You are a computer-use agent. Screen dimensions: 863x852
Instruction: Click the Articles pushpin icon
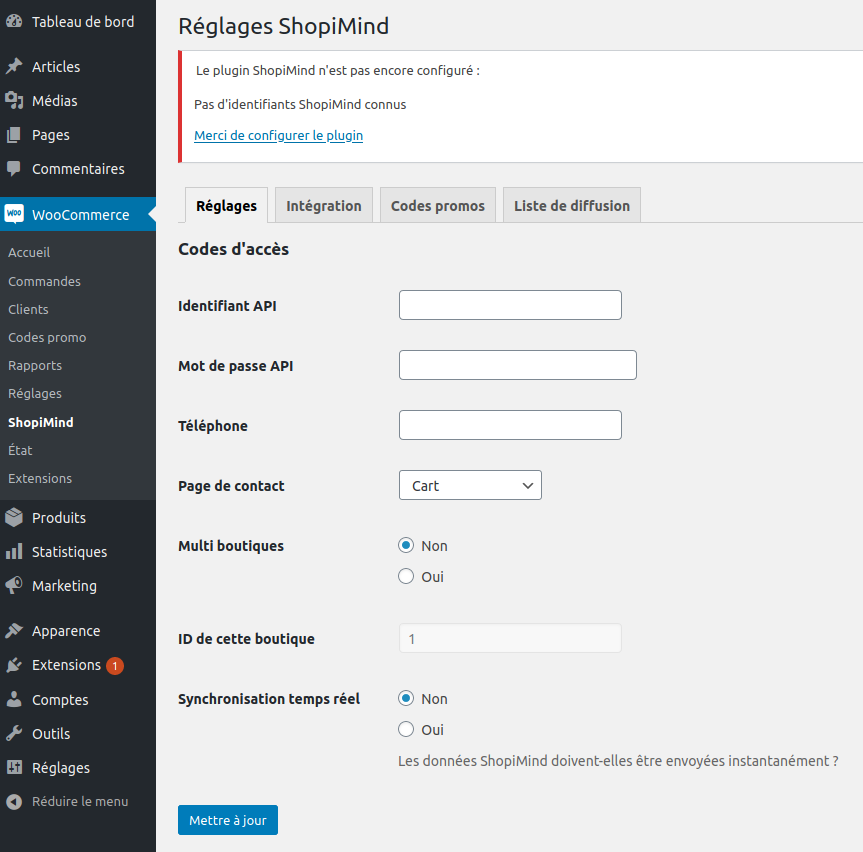pos(14,67)
